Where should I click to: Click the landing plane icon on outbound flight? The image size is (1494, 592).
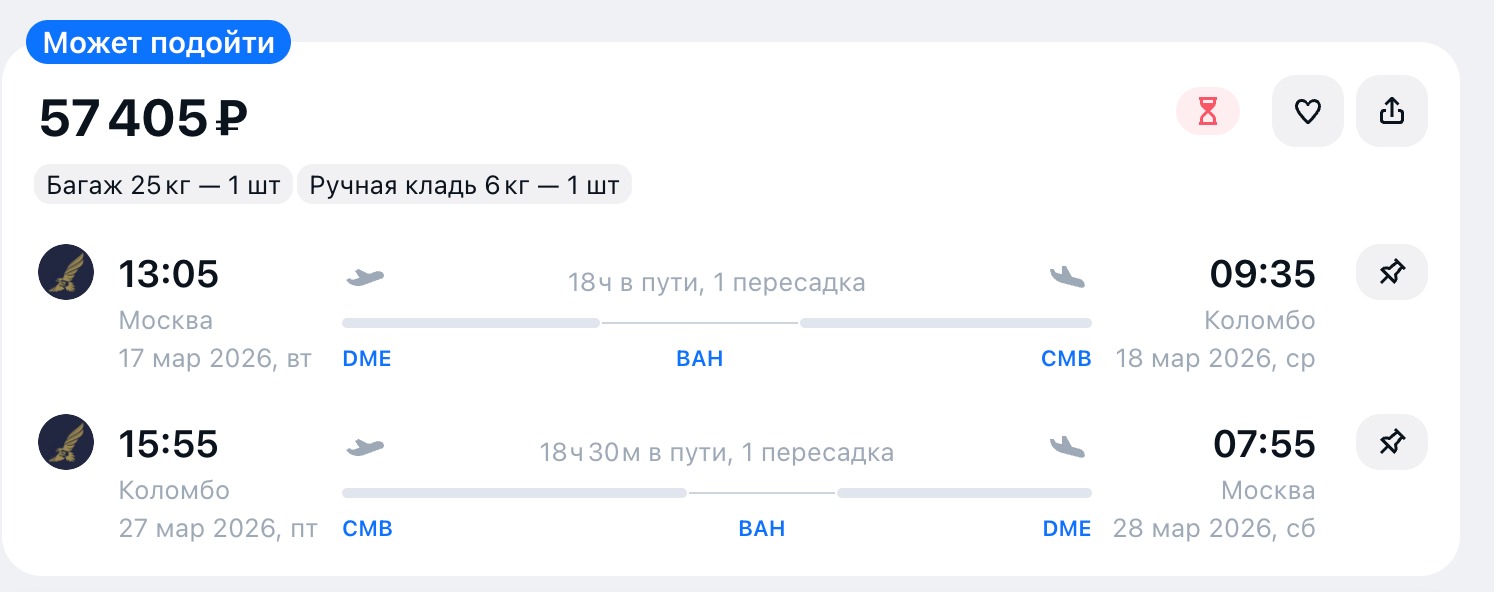(x=1067, y=277)
